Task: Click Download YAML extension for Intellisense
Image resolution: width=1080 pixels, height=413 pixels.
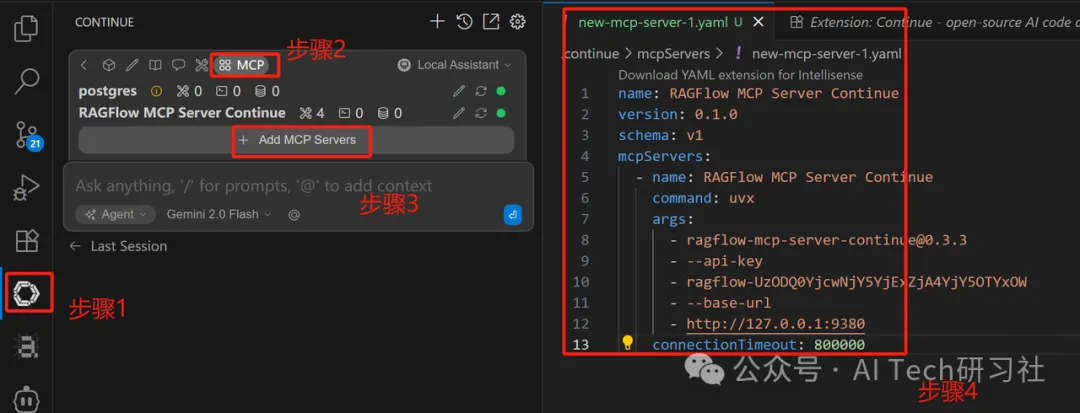Action: [x=740, y=74]
